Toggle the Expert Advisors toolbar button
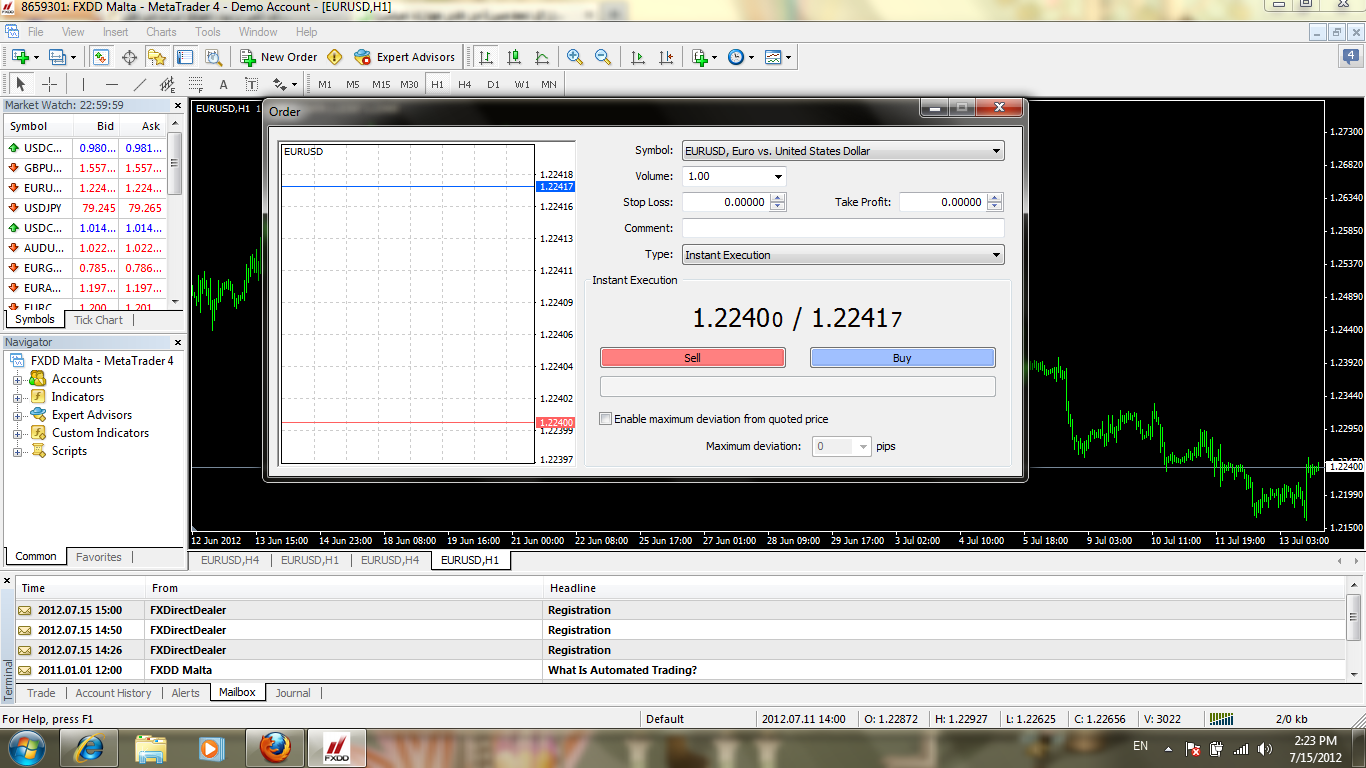 [x=404, y=57]
